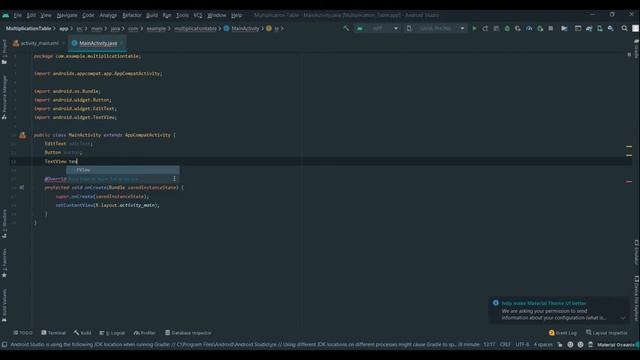Select the MainActivity.java editor tab
Image resolution: width=640 pixels, height=360 pixels.
98,43
